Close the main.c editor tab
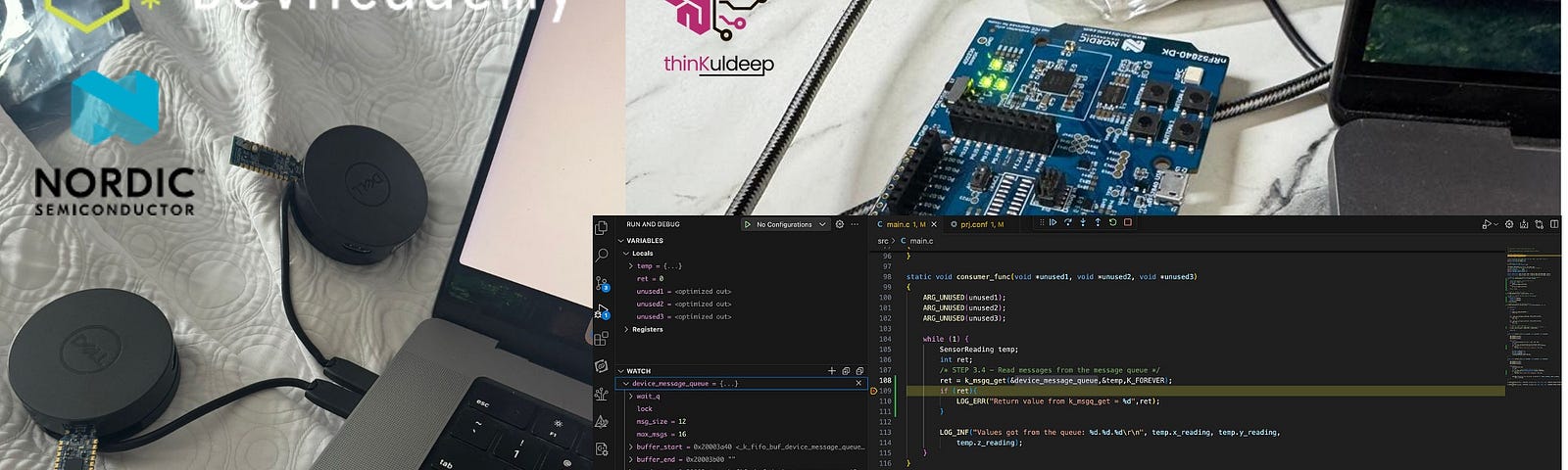Viewport: 1568px width, 470px height. (934, 224)
